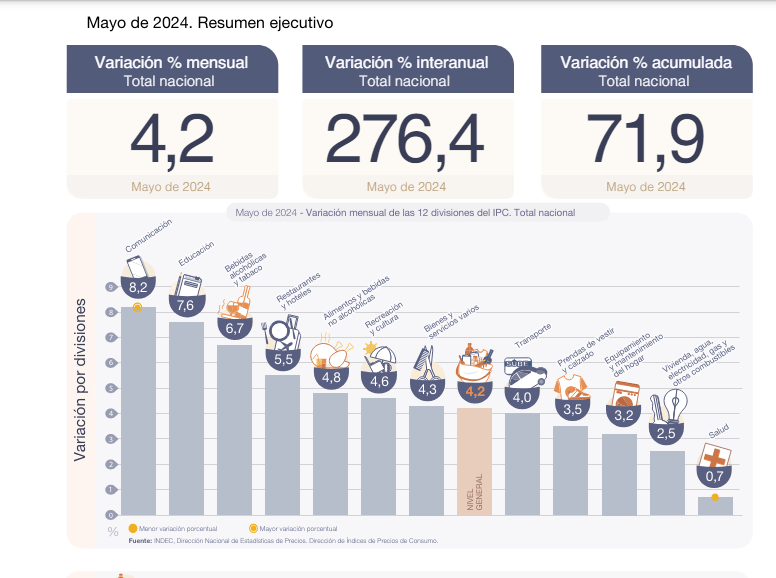Click the Educación notebook icon
The image size is (776, 578).
point(185,285)
